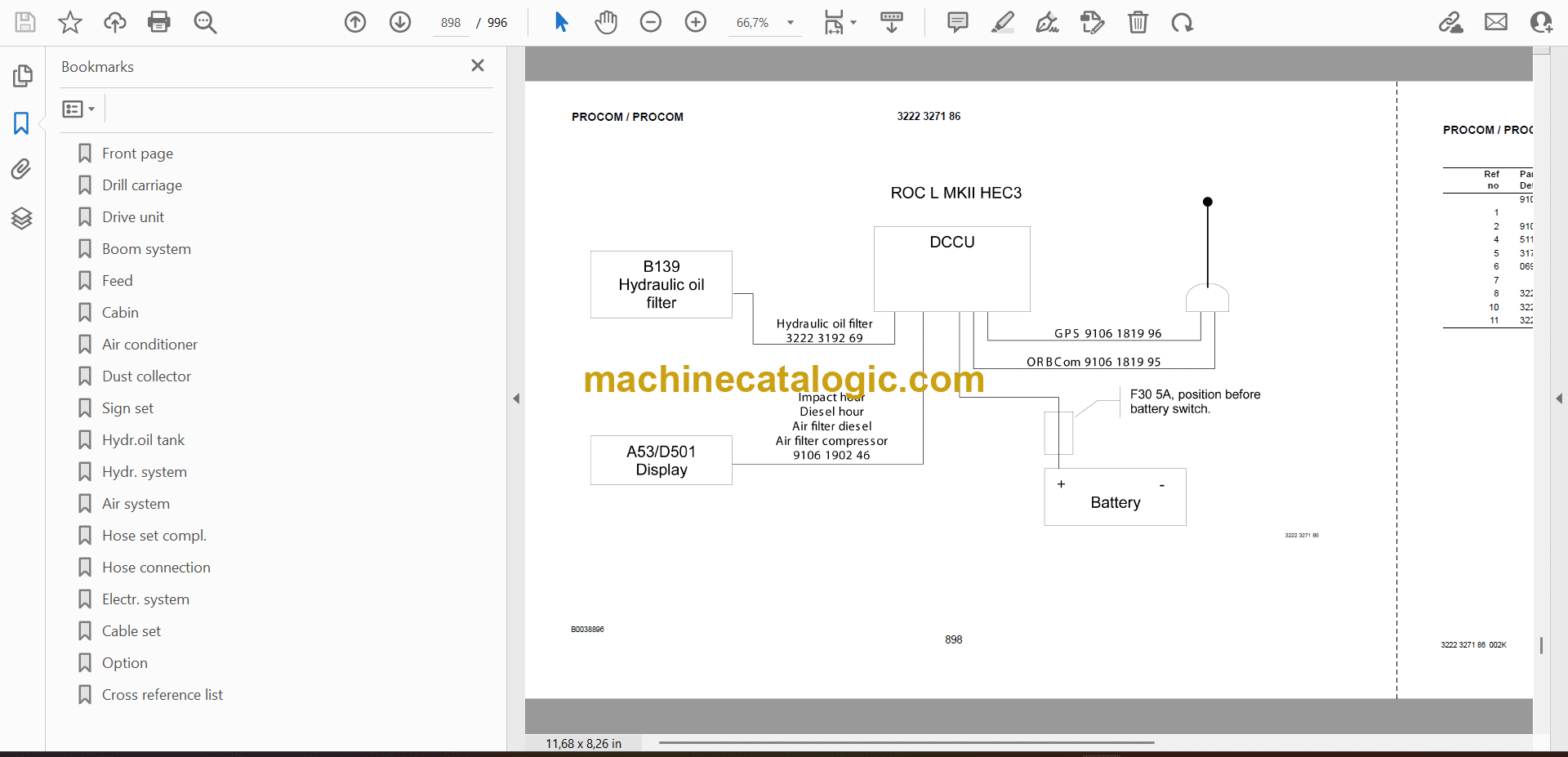1568x757 pixels.
Task: Click the page size indicator 11,68 x 8,26 in
Action: 583,744
